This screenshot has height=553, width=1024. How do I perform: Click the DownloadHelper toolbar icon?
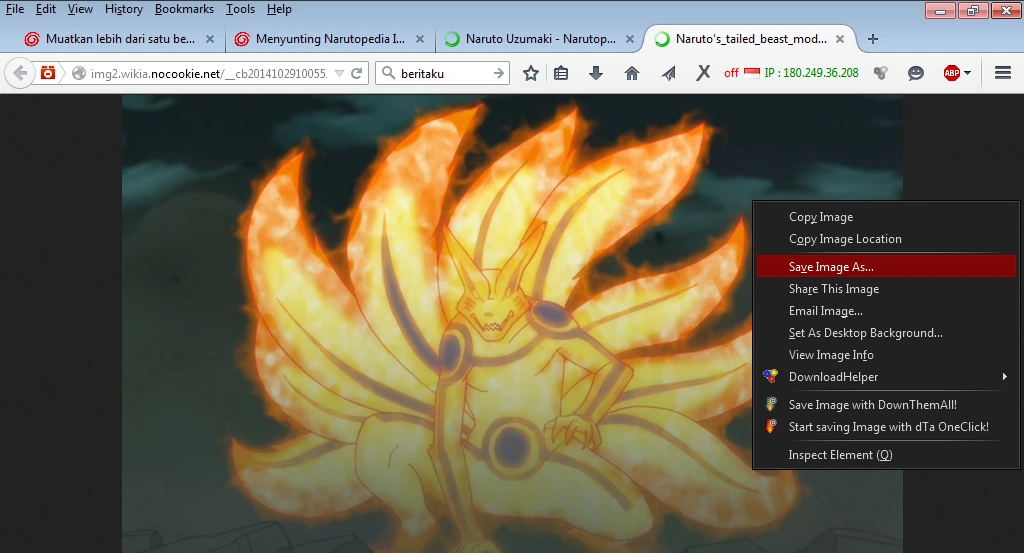[880, 73]
